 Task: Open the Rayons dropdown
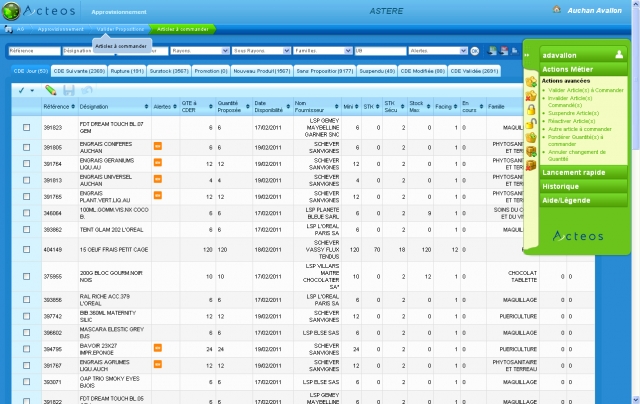[x=200, y=51]
